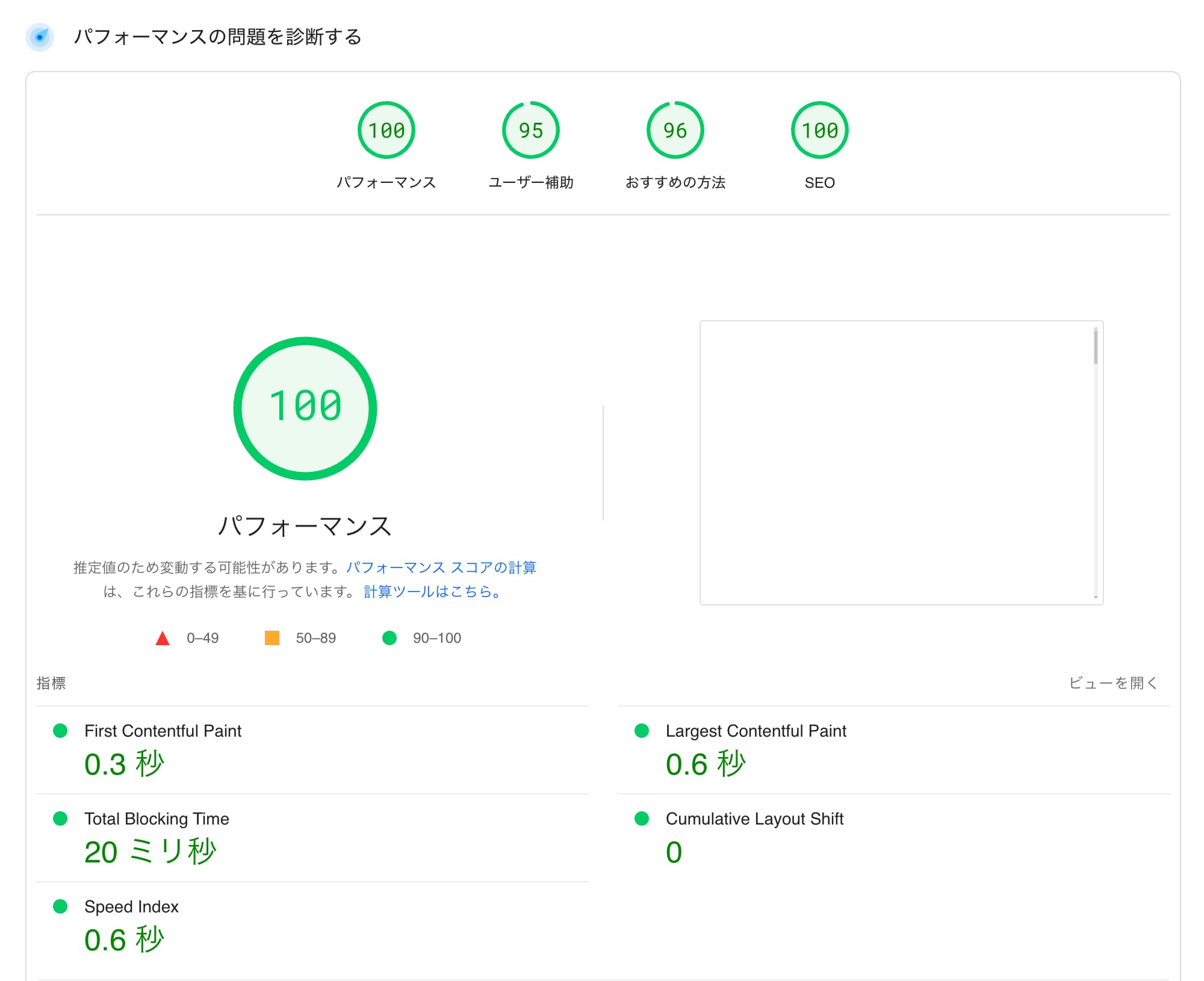The height and width of the screenshot is (981, 1204).
Task: Jump to ユーザー補助 score gauge 95
Action: pyautogui.click(x=531, y=130)
